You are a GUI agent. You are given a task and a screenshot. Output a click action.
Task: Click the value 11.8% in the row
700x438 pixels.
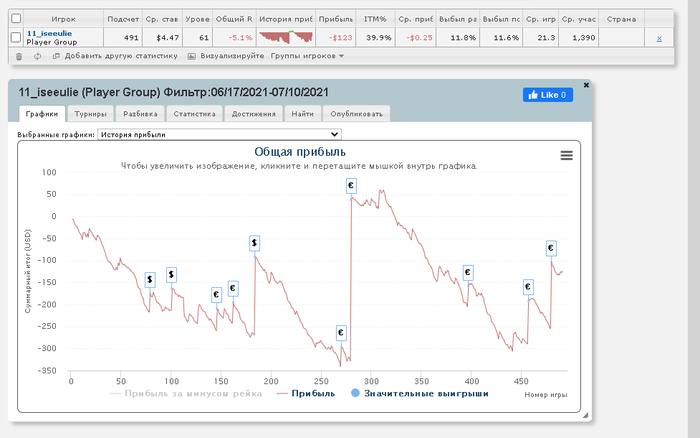(463, 38)
